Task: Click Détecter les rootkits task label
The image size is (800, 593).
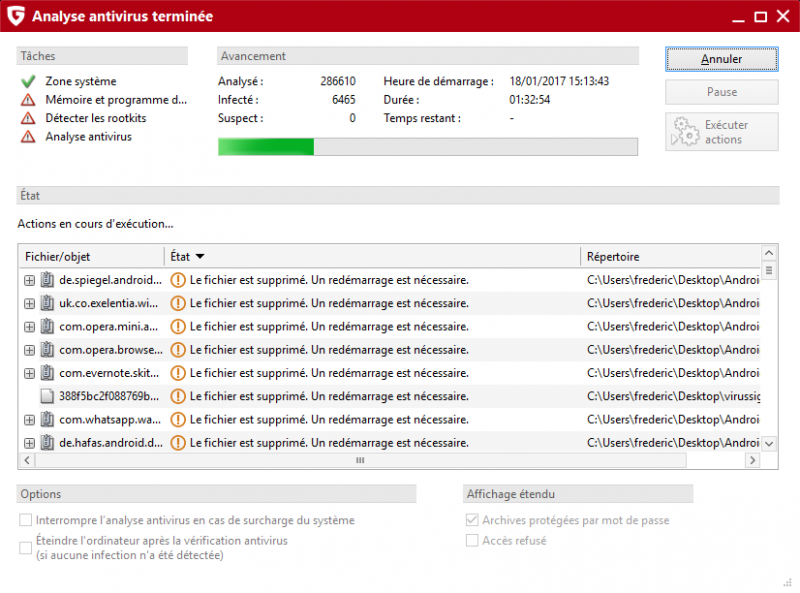Action: (x=95, y=118)
